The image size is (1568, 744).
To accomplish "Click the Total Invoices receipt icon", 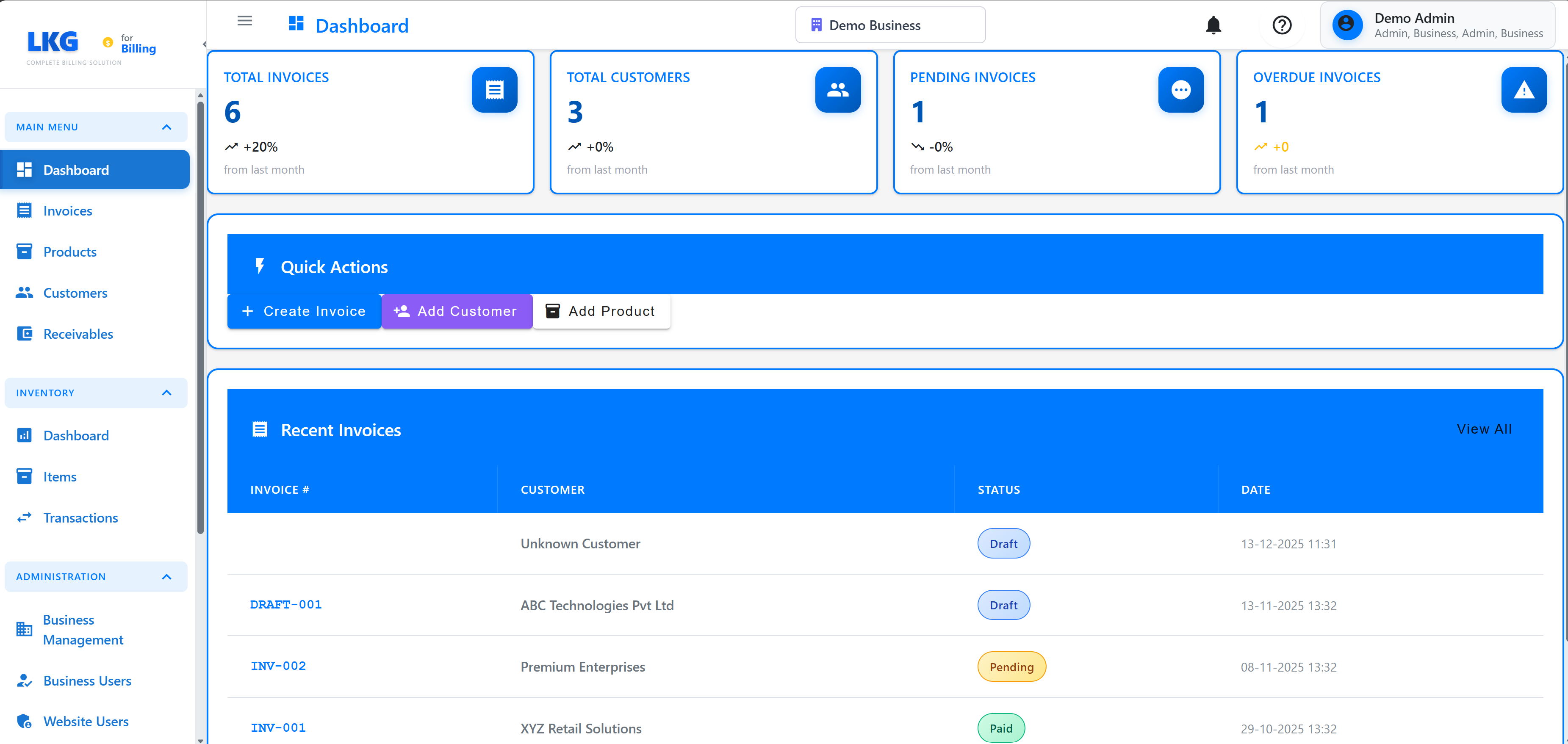I will (494, 90).
